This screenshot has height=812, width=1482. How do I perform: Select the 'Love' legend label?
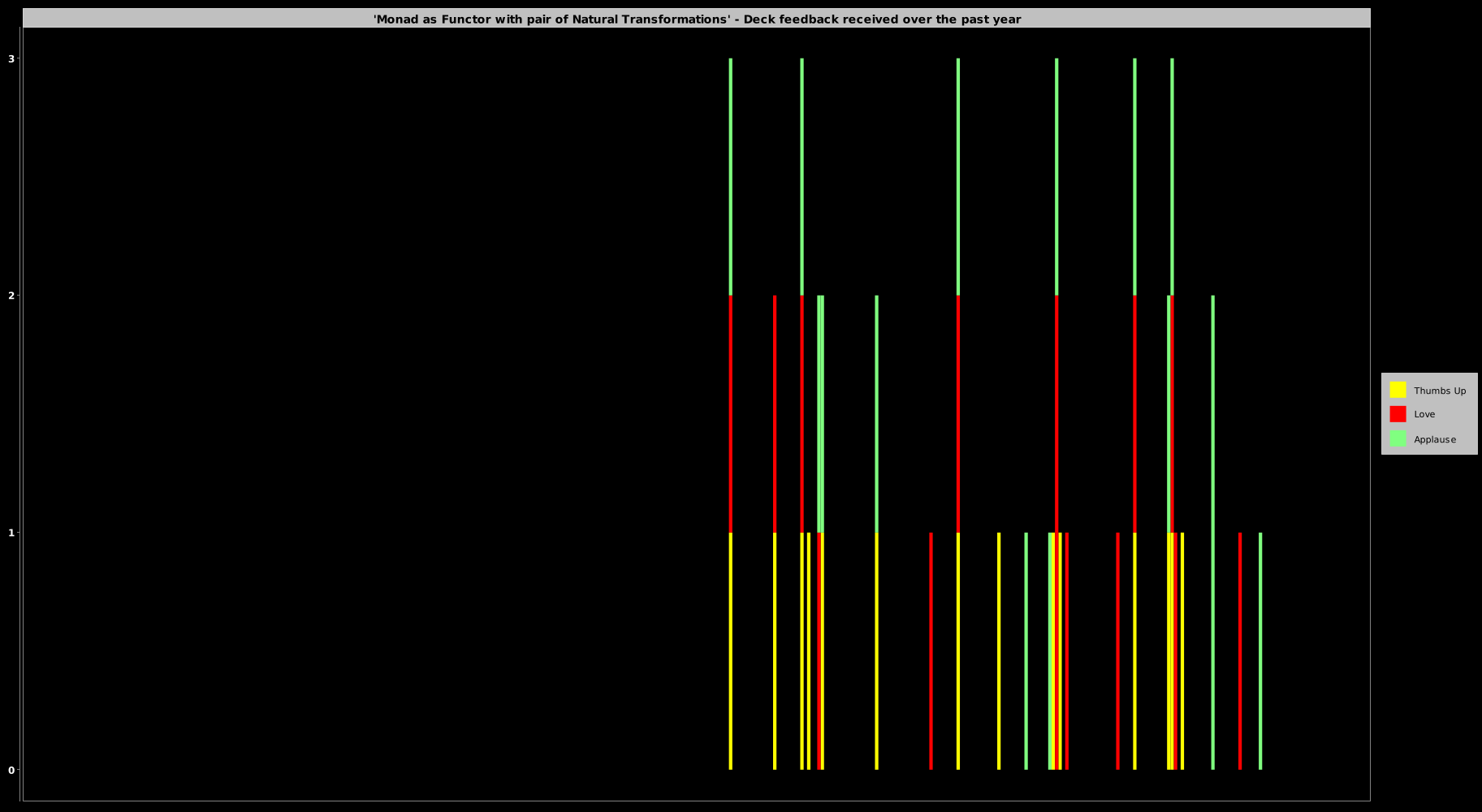(1424, 414)
